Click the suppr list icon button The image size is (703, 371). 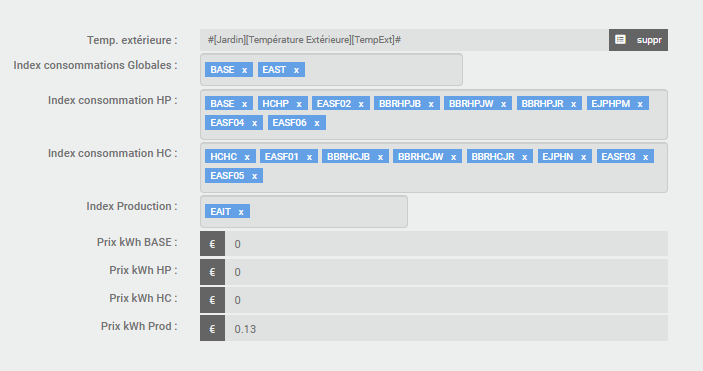tap(638, 40)
